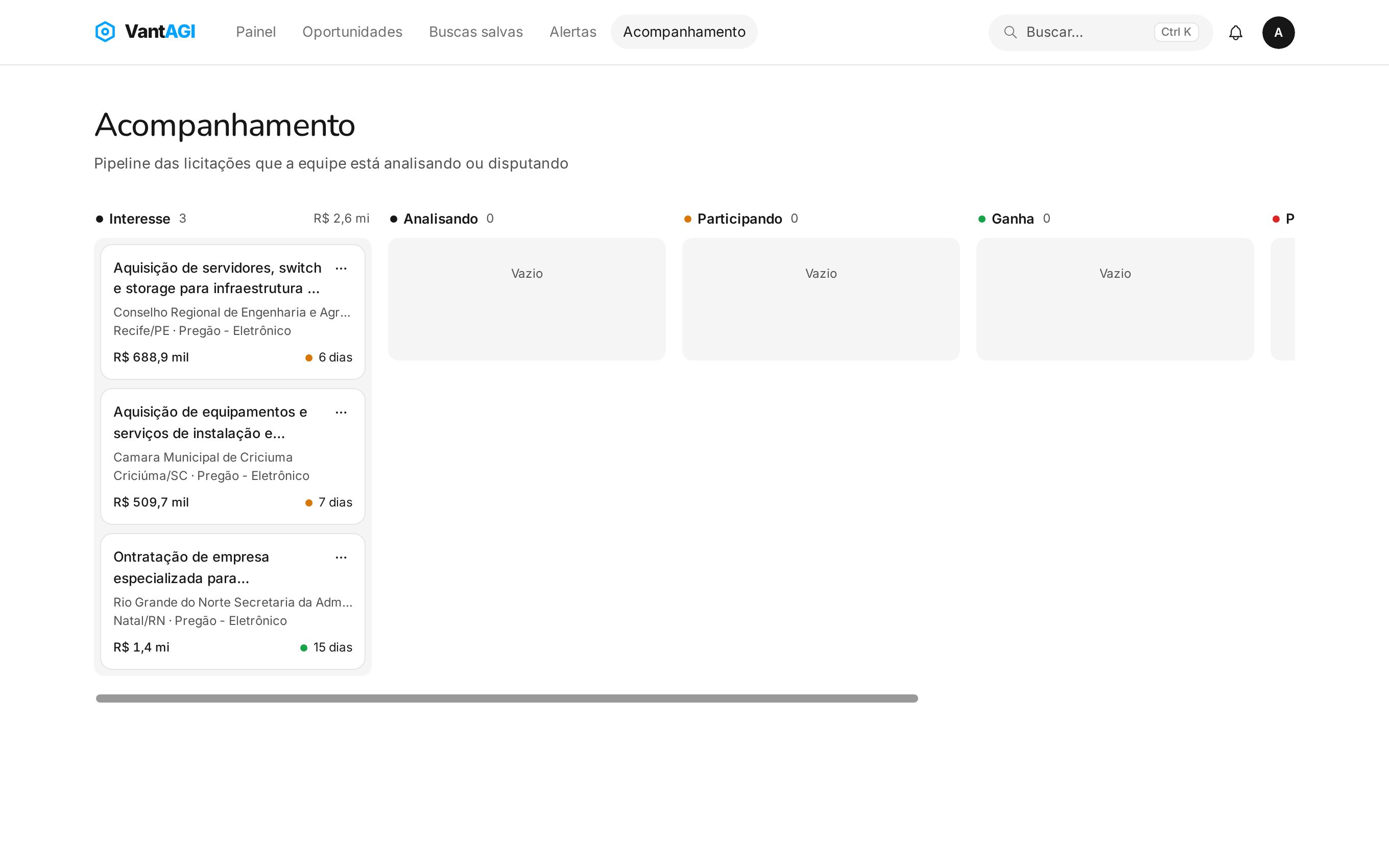
Task: Click Recife/PE Pregão Eletrônico line
Action: tap(202, 331)
